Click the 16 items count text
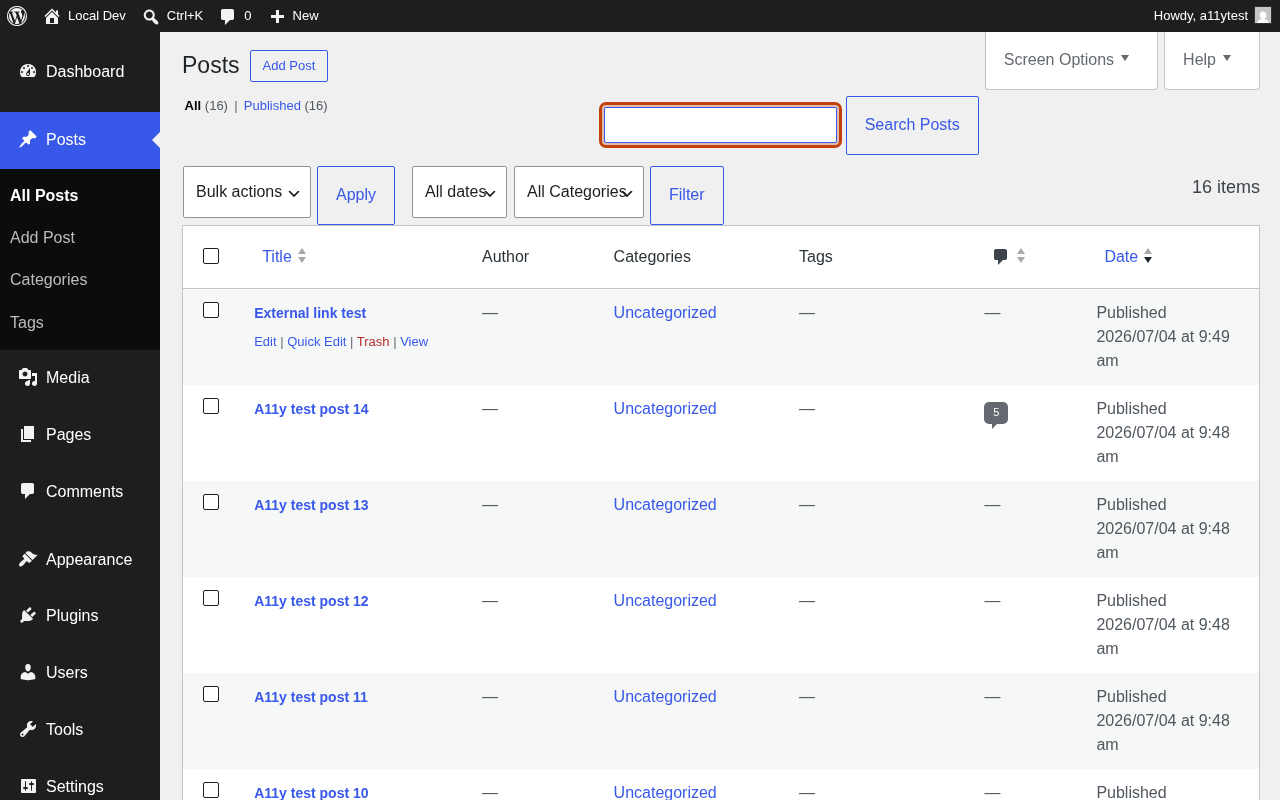The image size is (1280, 800). pyautogui.click(x=1226, y=187)
